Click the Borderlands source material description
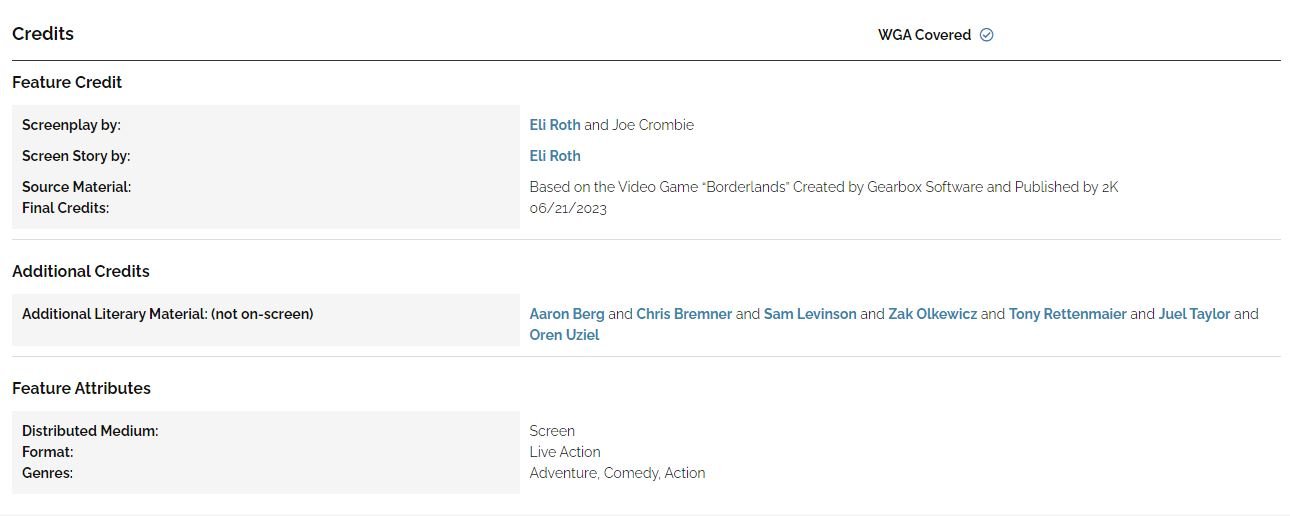Image resolution: width=1290 pixels, height=516 pixels. coord(823,187)
